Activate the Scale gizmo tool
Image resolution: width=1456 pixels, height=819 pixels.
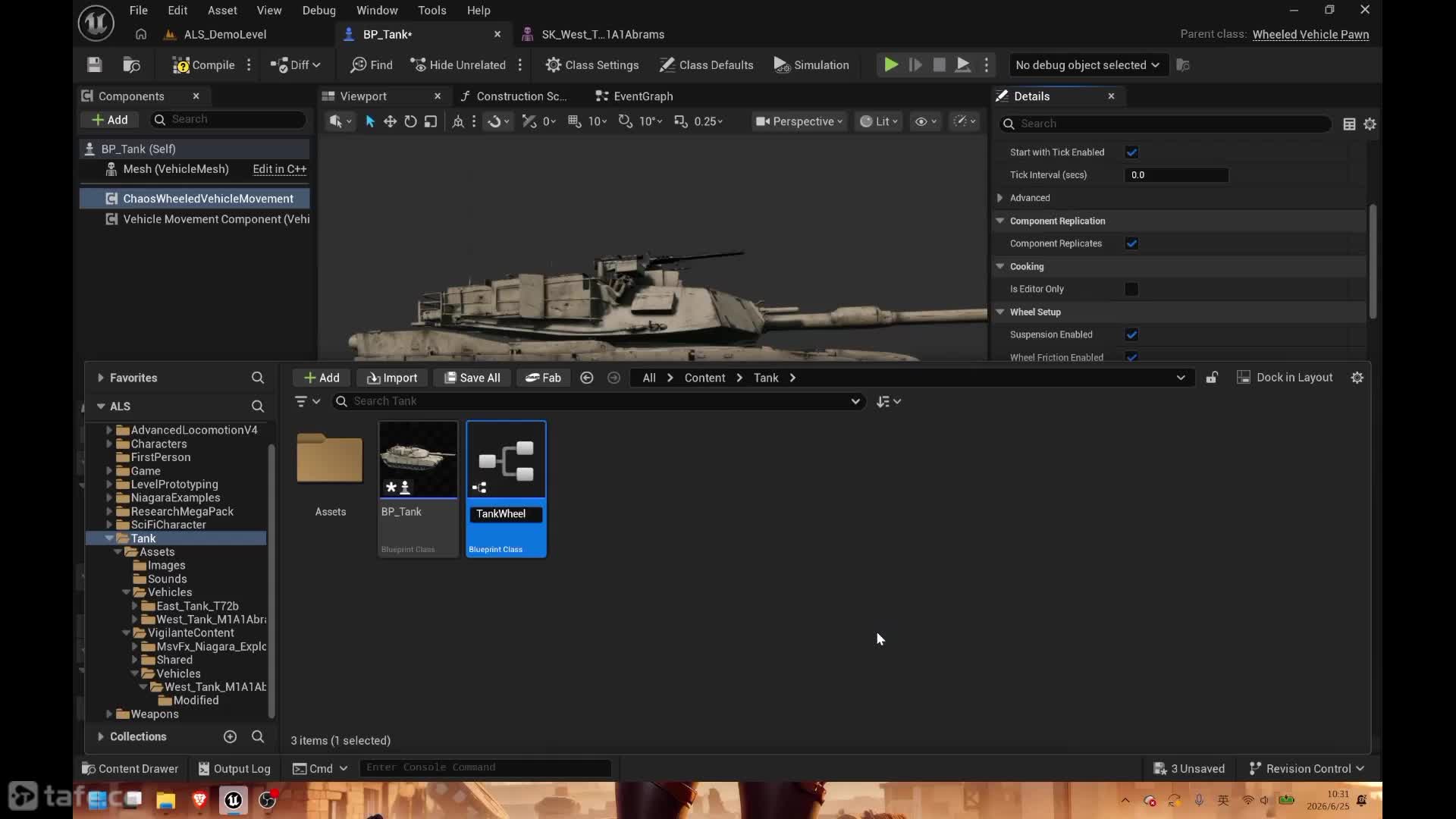click(x=431, y=121)
